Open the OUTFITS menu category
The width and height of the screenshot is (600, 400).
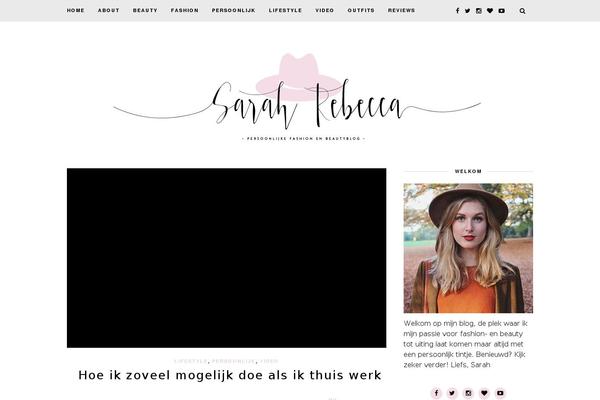(x=361, y=10)
